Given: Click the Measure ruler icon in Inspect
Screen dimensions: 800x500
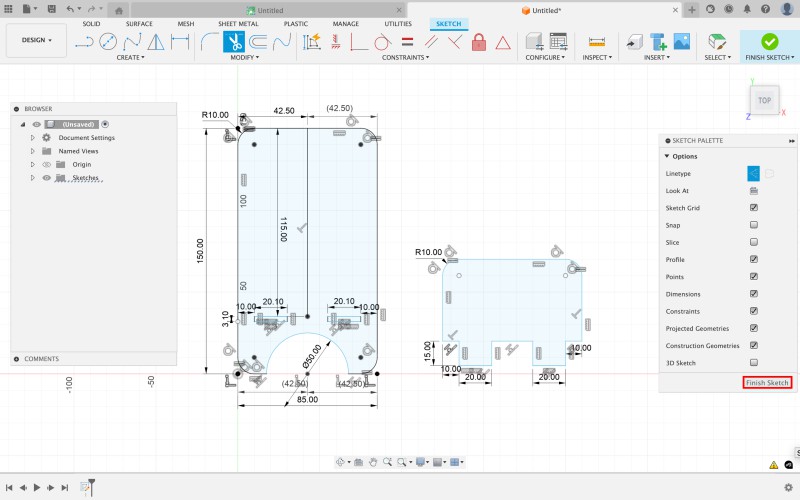Looking at the screenshot, I should (596, 42).
